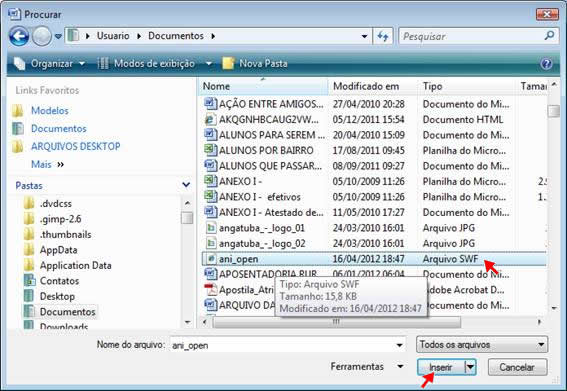The height and width of the screenshot is (391, 567).
Task: Click the magnifier search icon
Action: point(549,35)
